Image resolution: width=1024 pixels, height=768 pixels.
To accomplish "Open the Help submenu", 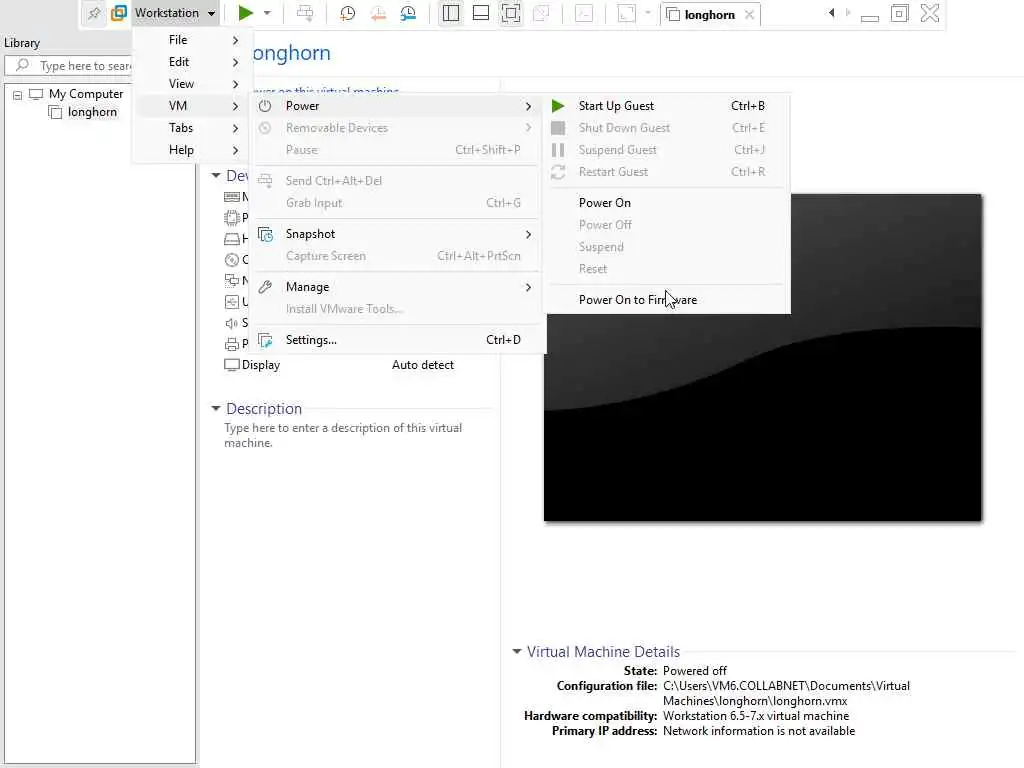I will click(x=191, y=150).
